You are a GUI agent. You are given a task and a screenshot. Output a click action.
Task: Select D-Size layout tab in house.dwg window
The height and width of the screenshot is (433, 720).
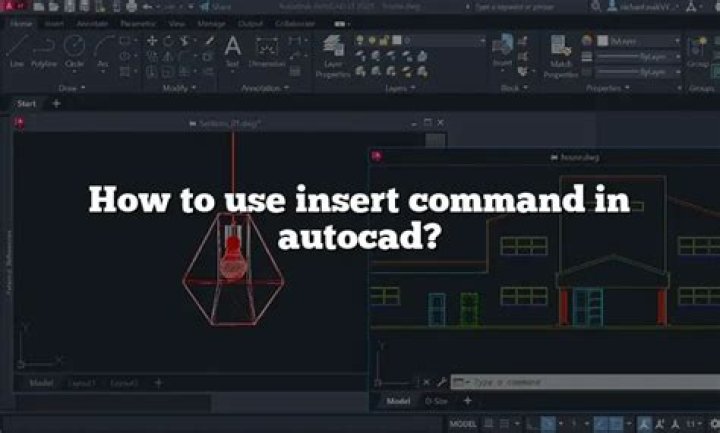point(436,401)
